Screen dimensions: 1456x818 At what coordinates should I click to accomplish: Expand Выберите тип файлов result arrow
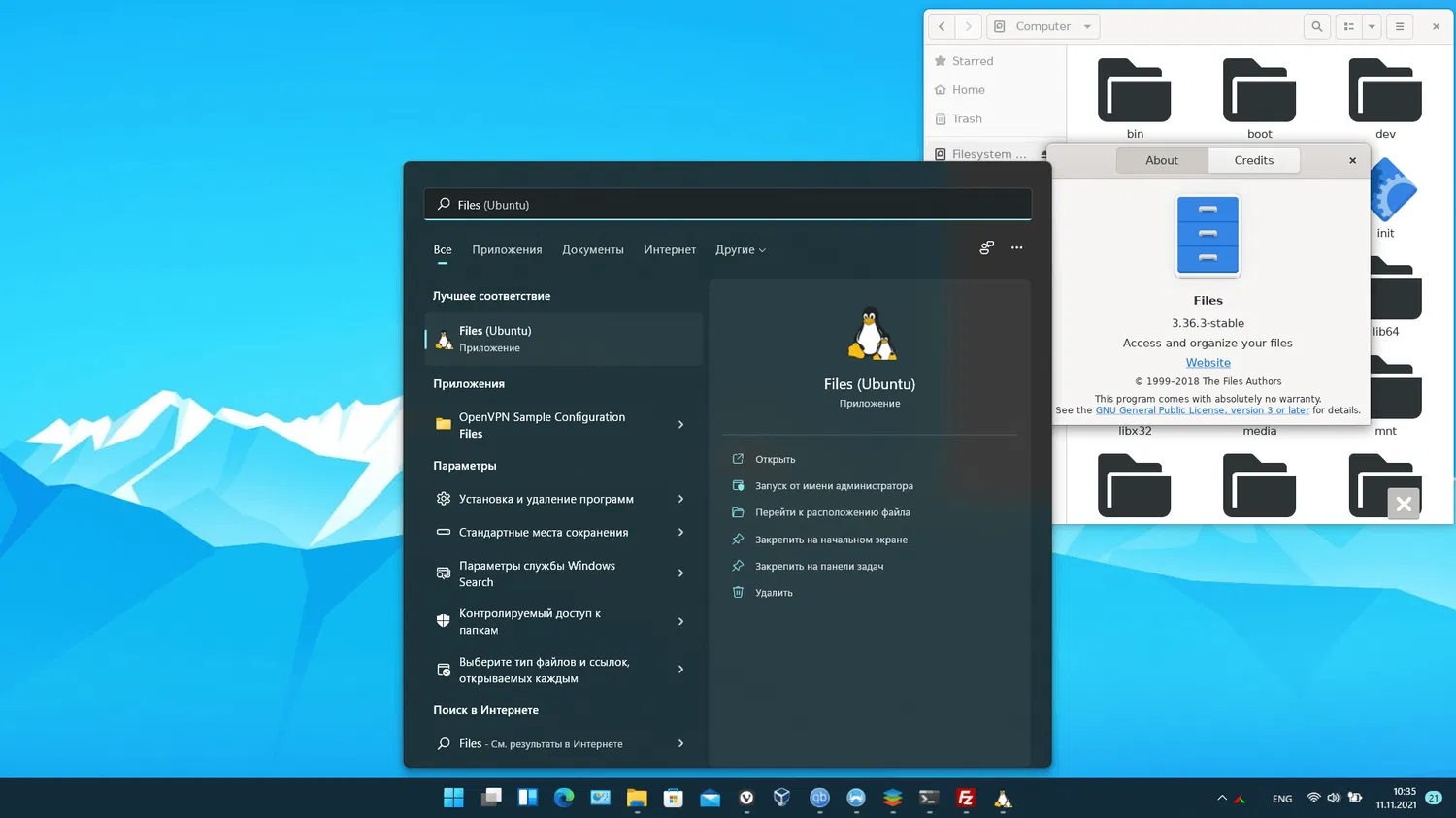click(x=680, y=670)
